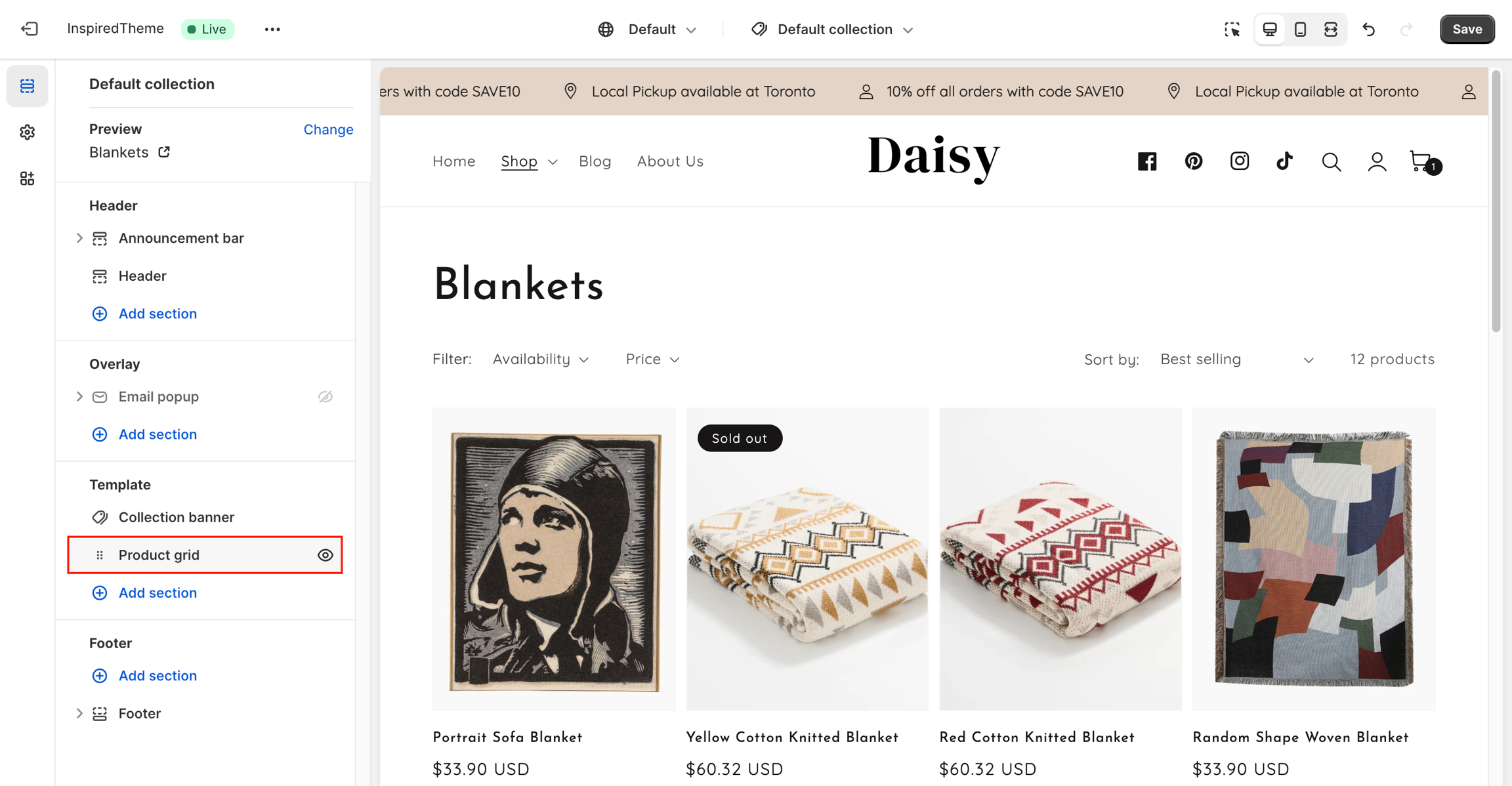This screenshot has width=1512, height=786.
Task: Open the app embeds sidebar icon
Action: 27,178
